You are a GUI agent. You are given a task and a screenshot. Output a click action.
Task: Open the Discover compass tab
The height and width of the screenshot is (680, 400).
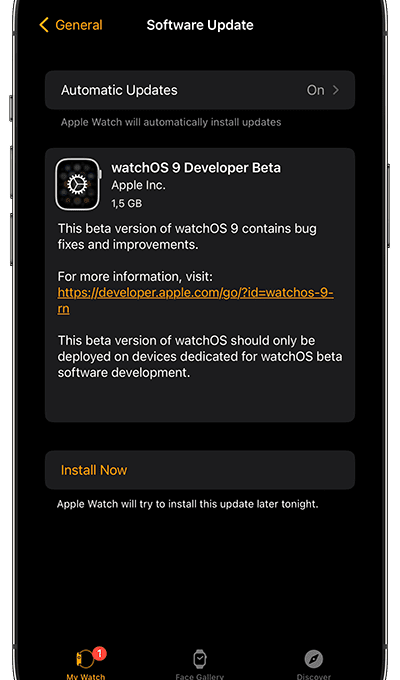pyautogui.click(x=314, y=664)
